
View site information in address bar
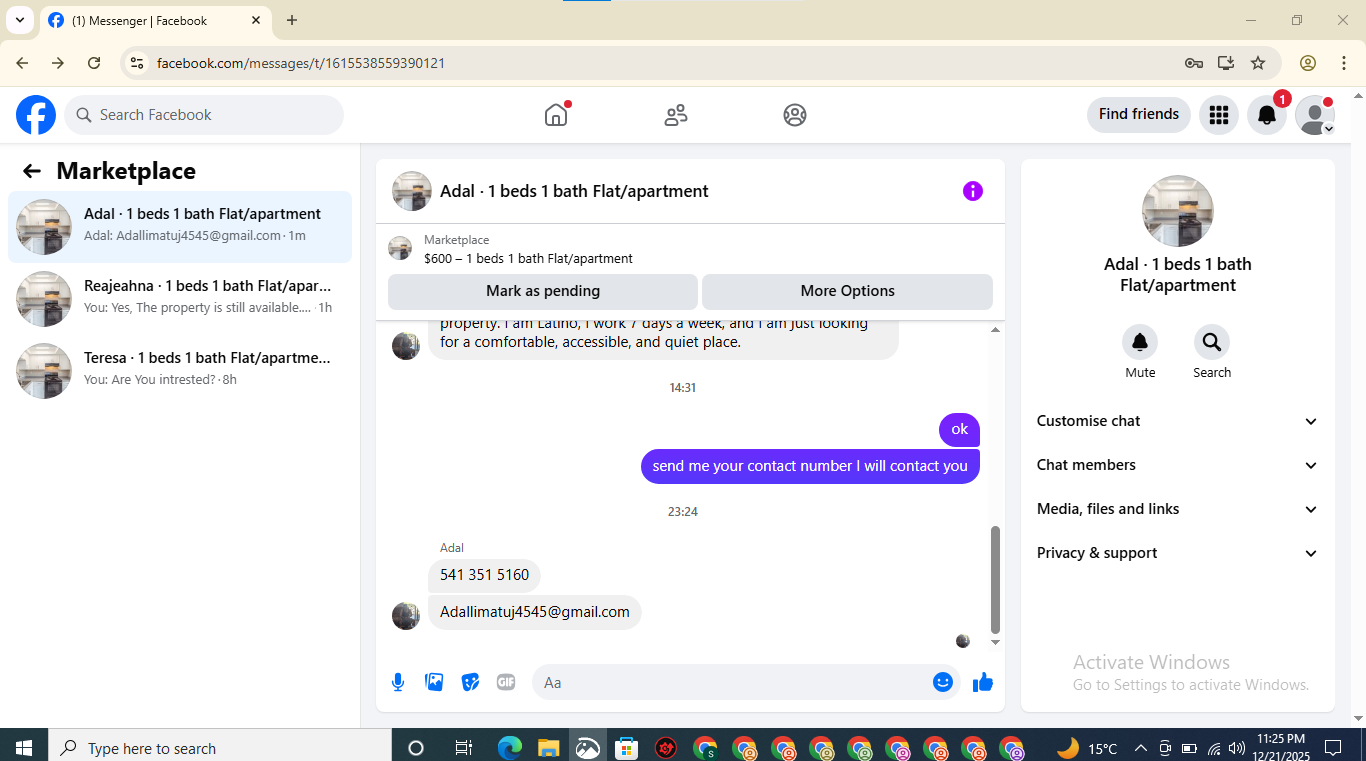click(138, 63)
